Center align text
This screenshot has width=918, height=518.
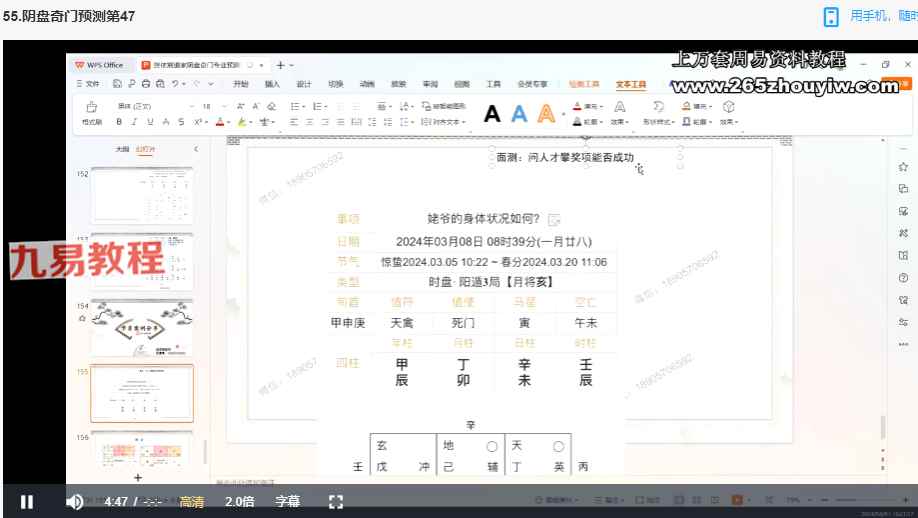pyautogui.click(x=310, y=122)
